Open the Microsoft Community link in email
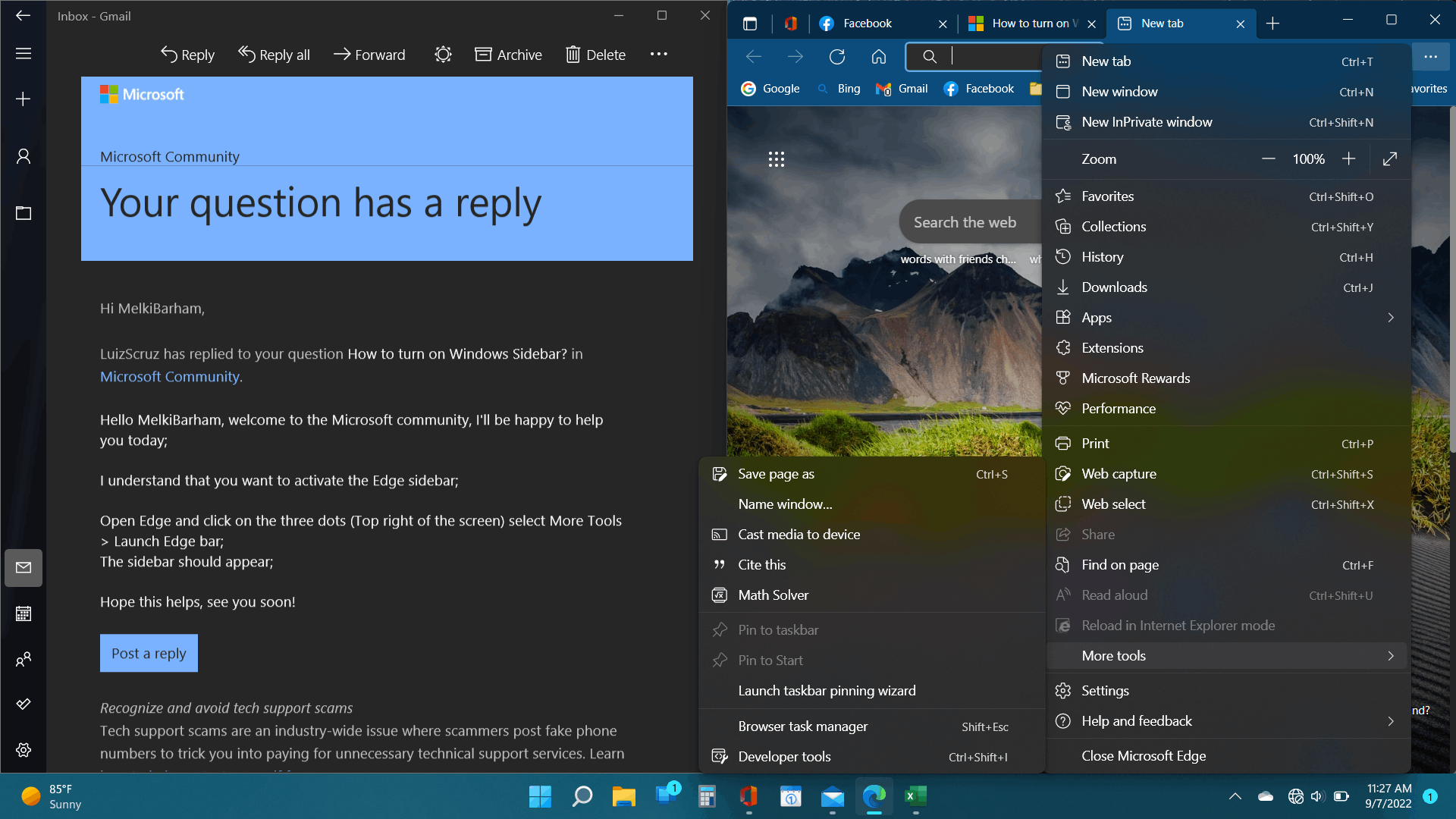Viewport: 1456px width, 819px height. 170,377
